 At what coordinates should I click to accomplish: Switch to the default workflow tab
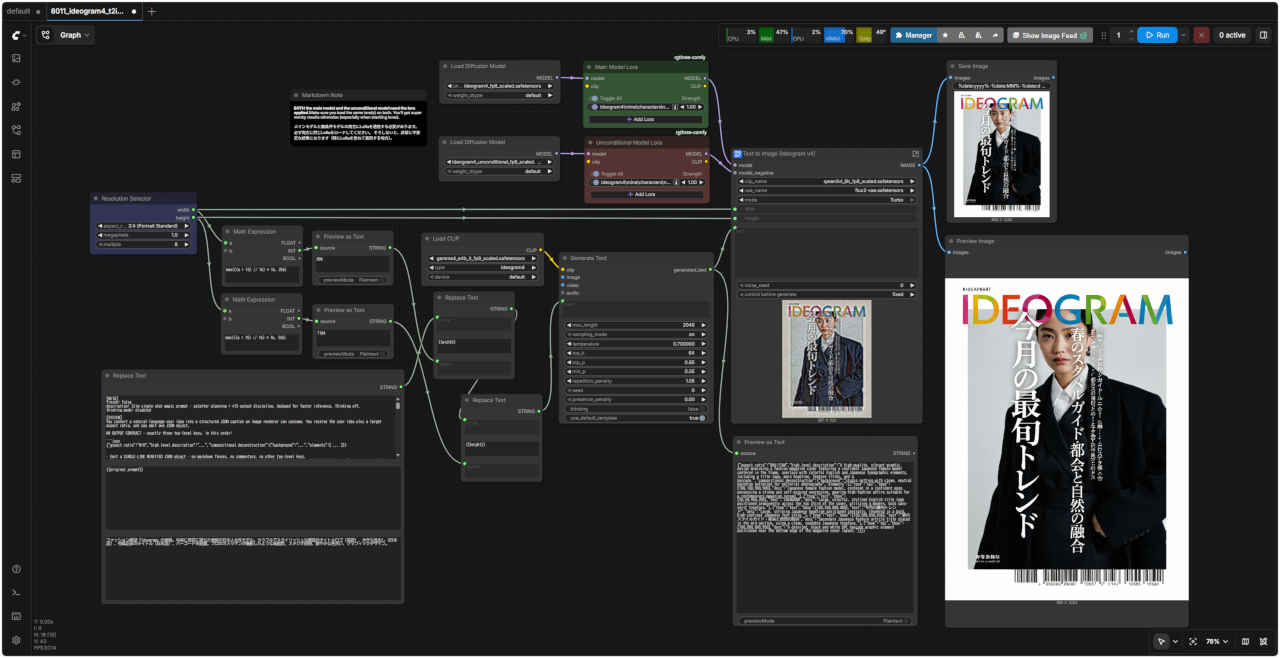point(23,11)
